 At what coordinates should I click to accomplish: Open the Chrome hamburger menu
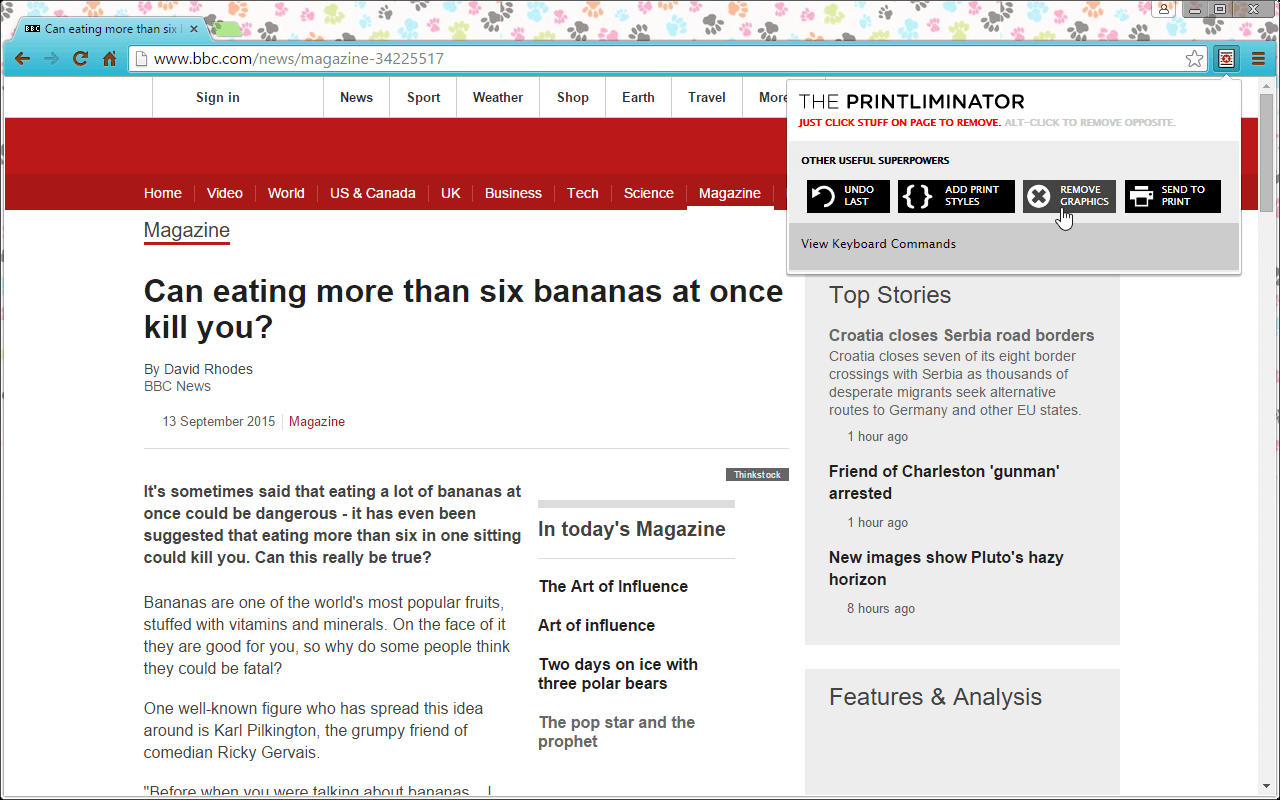pyautogui.click(x=1258, y=59)
